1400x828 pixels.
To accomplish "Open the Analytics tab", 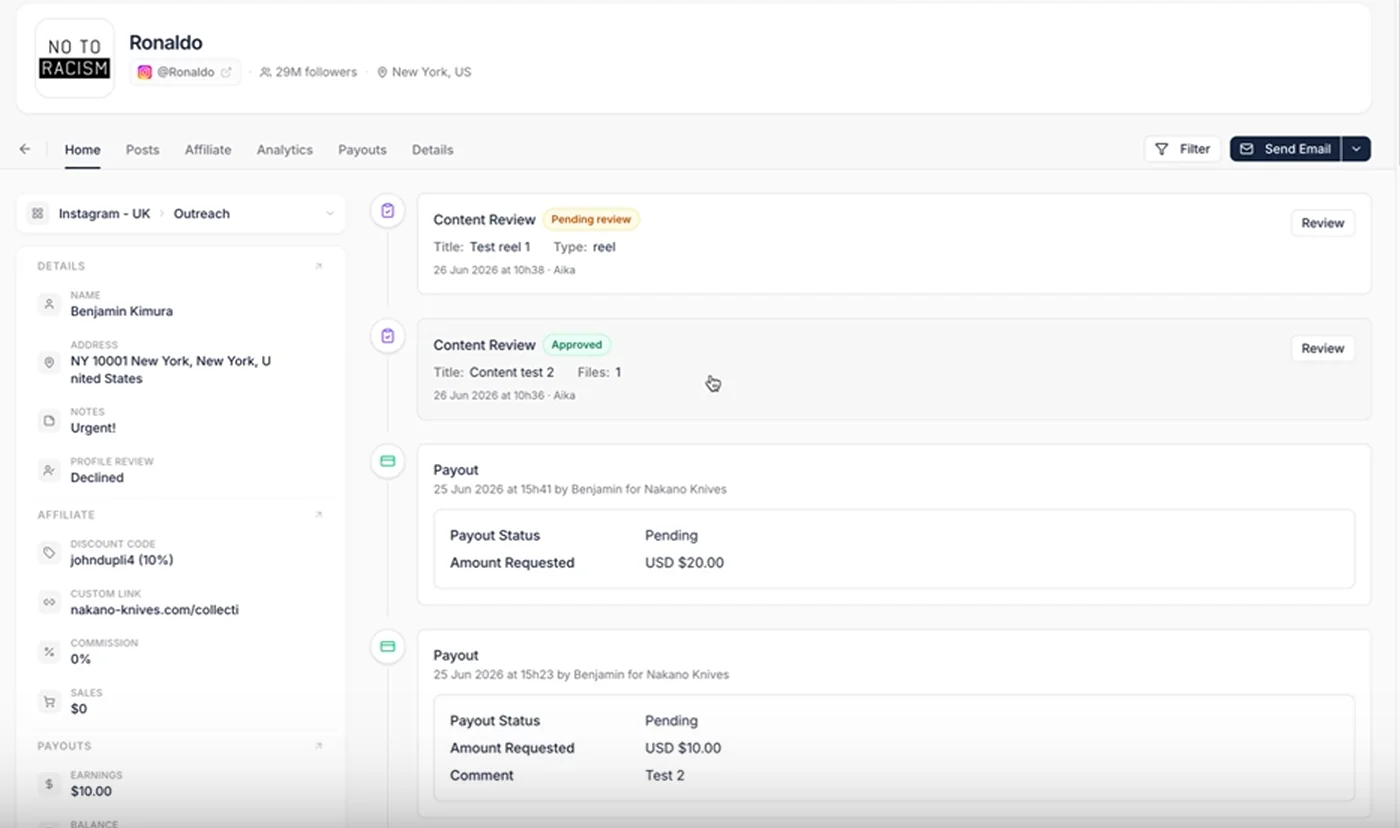I will click(x=285, y=150).
